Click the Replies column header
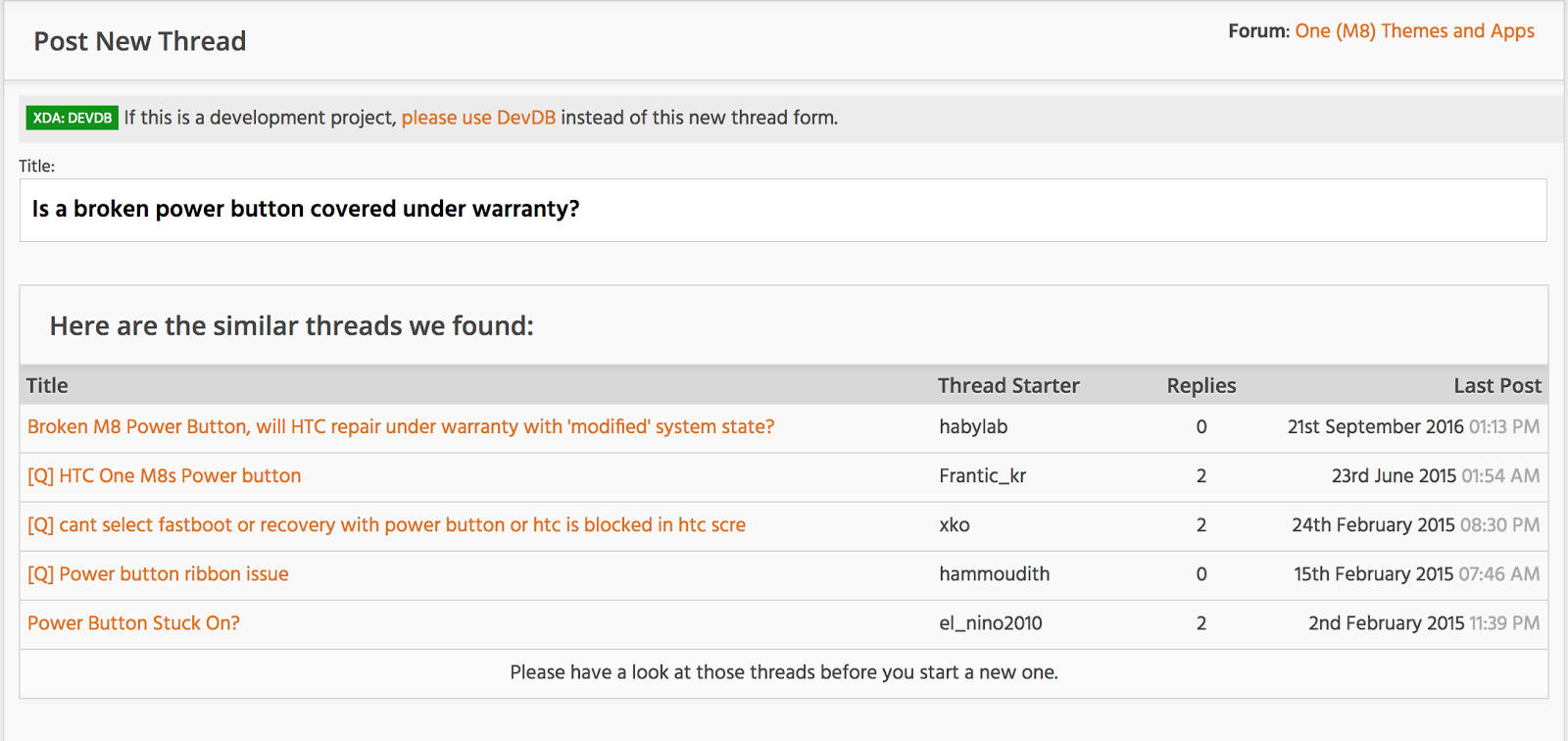 (1200, 386)
